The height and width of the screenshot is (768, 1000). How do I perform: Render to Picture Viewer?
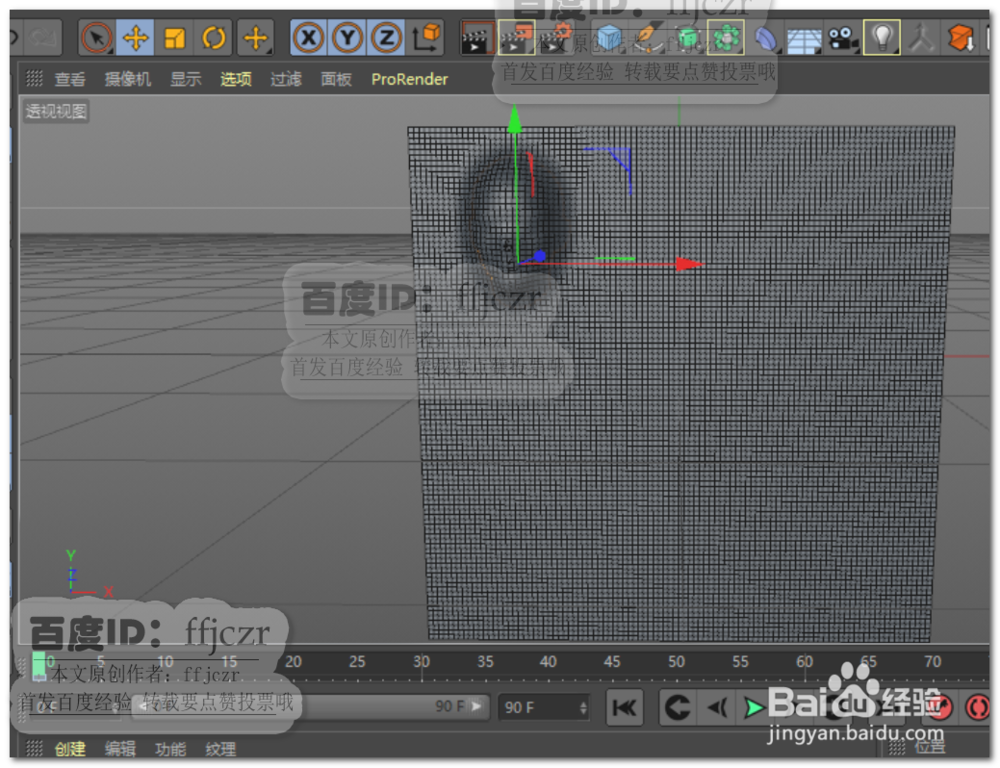point(516,38)
